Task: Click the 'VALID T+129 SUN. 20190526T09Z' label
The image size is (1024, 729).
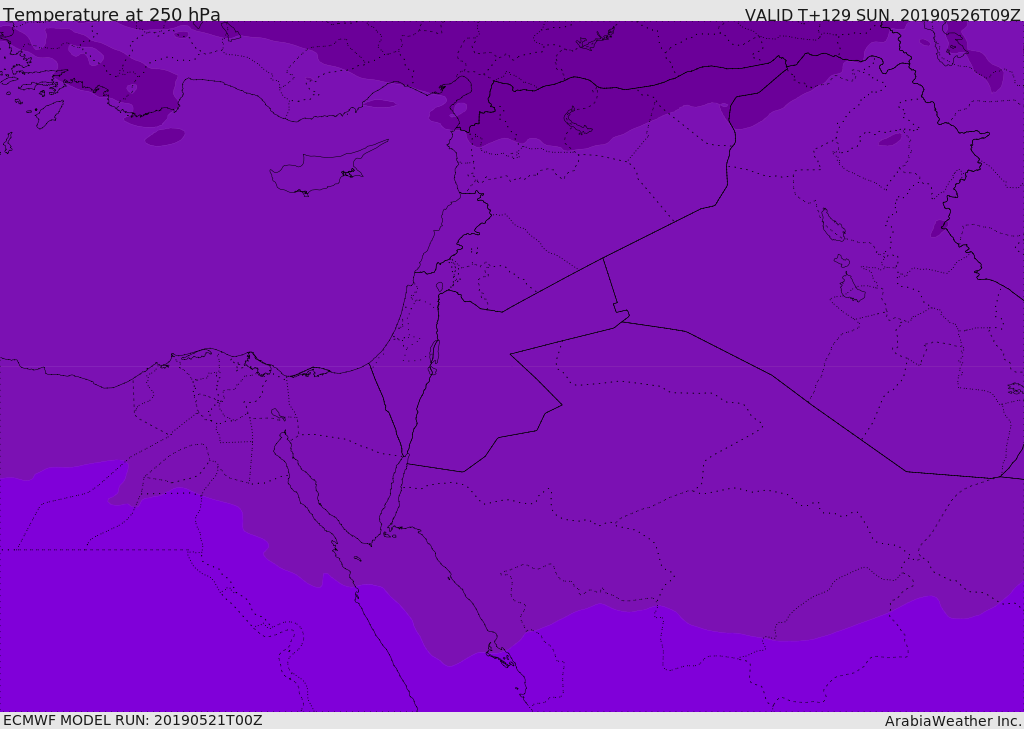Action: [883, 14]
